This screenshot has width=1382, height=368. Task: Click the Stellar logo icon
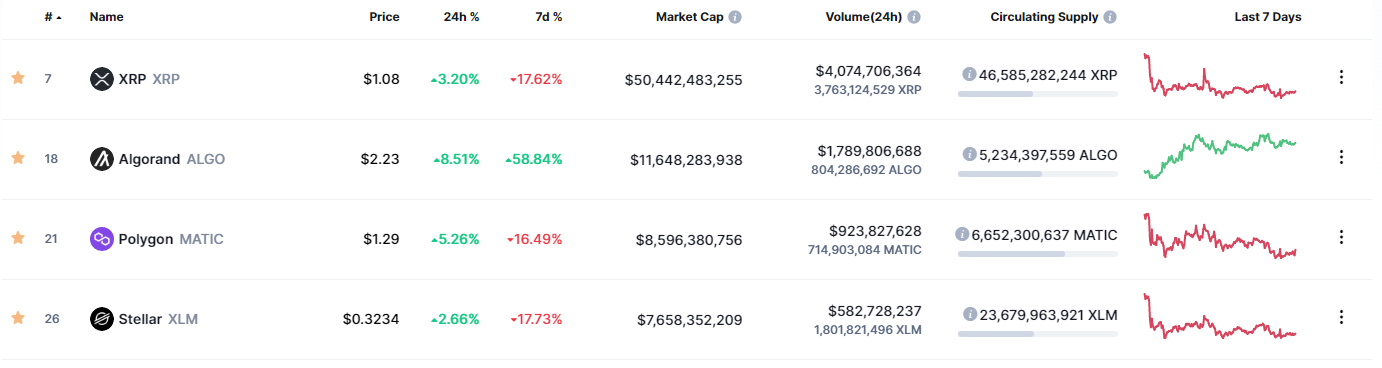tap(101, 319)
